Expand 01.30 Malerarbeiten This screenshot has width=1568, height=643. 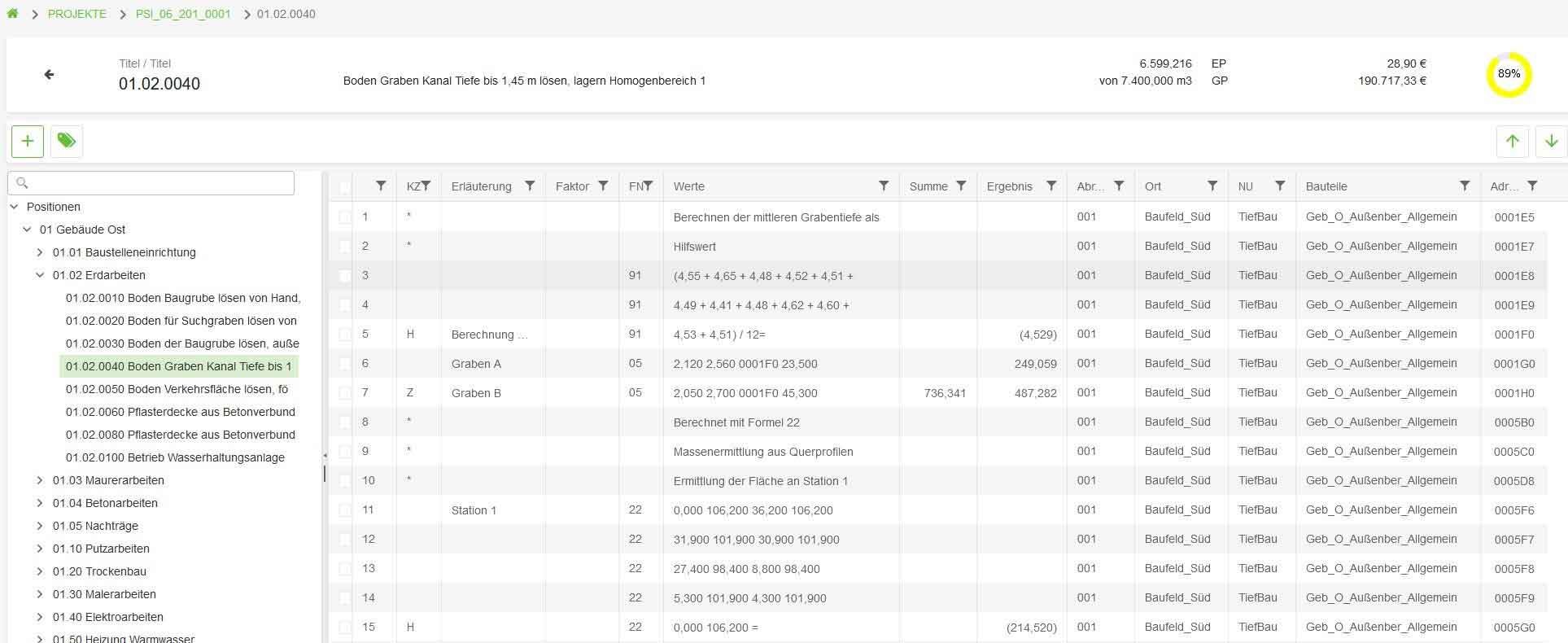click(40, 594)
